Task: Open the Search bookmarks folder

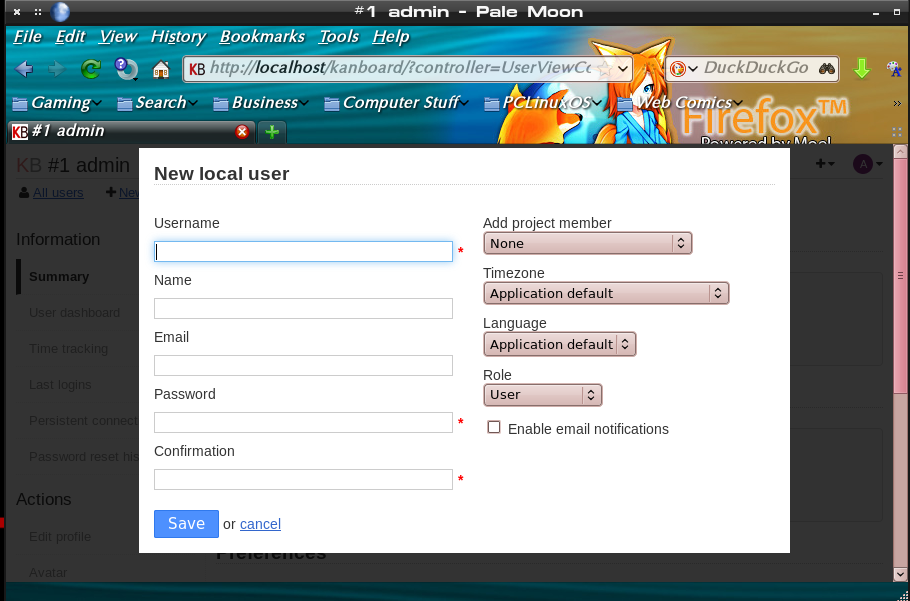Action: (x=157, y=103)
